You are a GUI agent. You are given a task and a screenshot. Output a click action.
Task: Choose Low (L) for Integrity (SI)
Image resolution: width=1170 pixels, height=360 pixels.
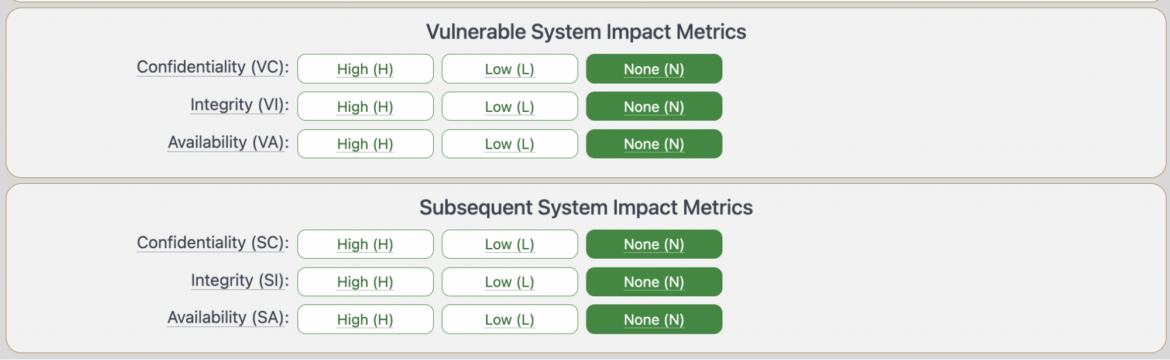click(510, 282)
